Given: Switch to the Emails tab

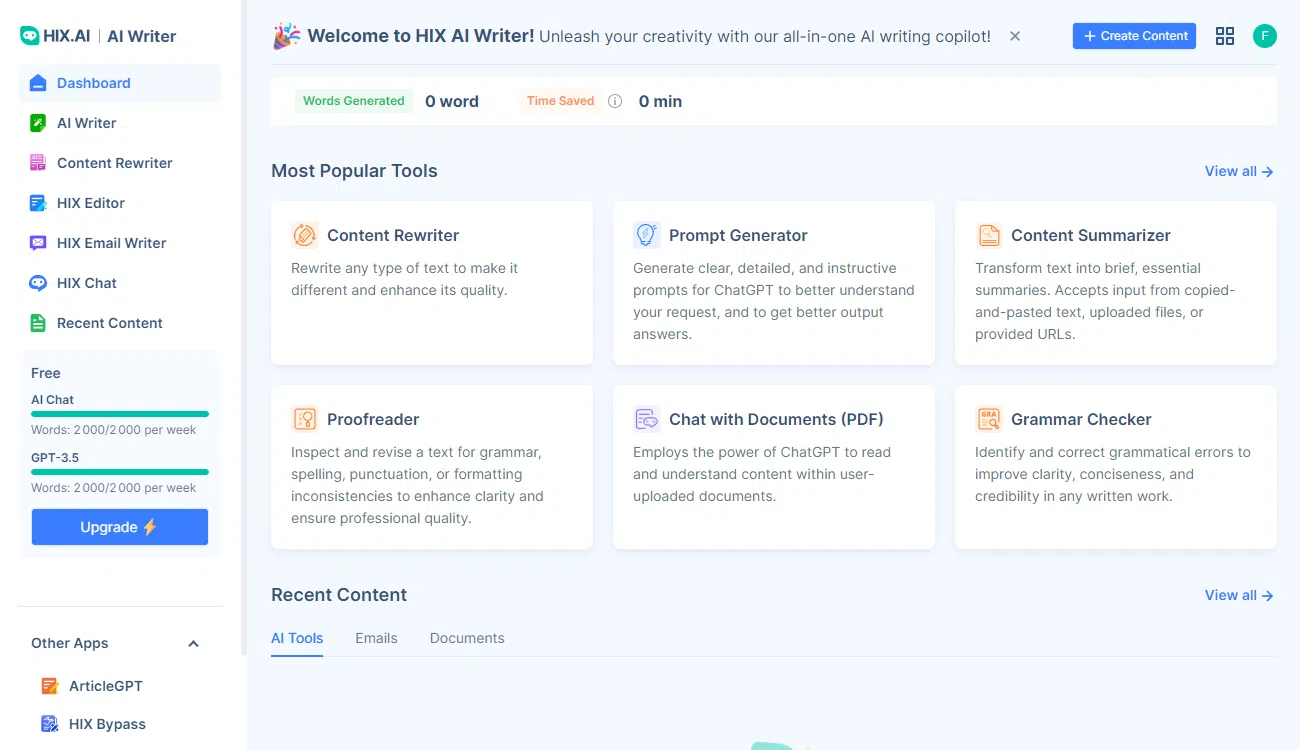Looking at the screenshot, I should coord(376,638).
